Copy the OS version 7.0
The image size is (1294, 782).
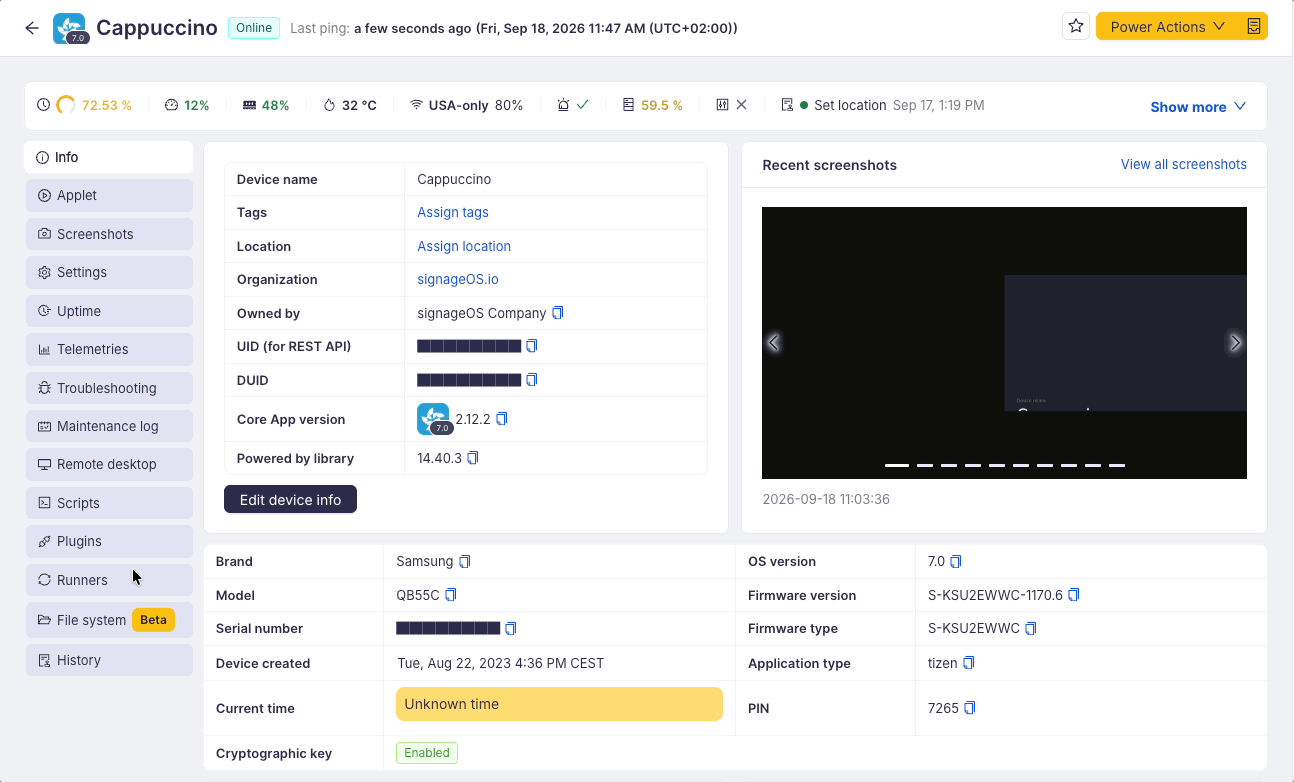pyautogui.click(x=956, y=562)
